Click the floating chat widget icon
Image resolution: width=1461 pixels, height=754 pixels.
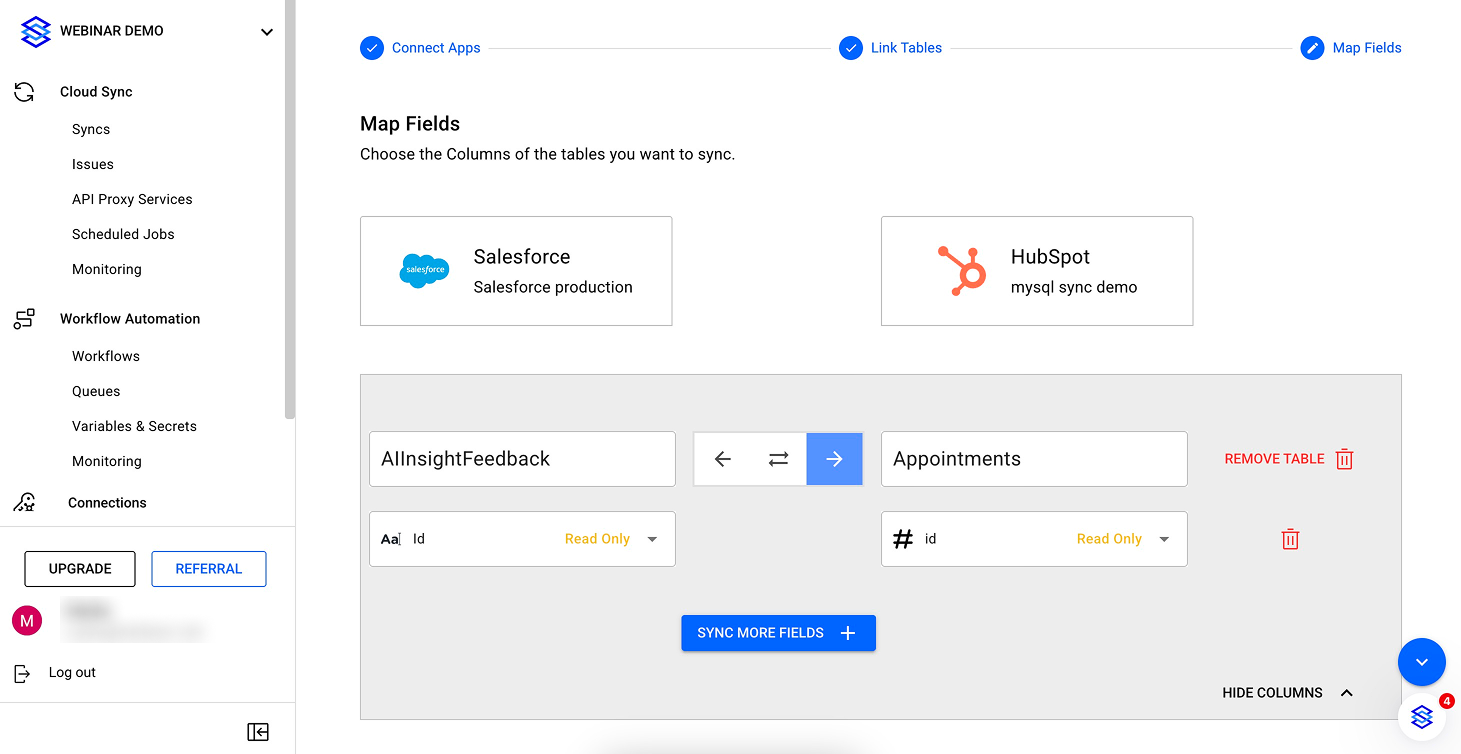[1422, 716]
